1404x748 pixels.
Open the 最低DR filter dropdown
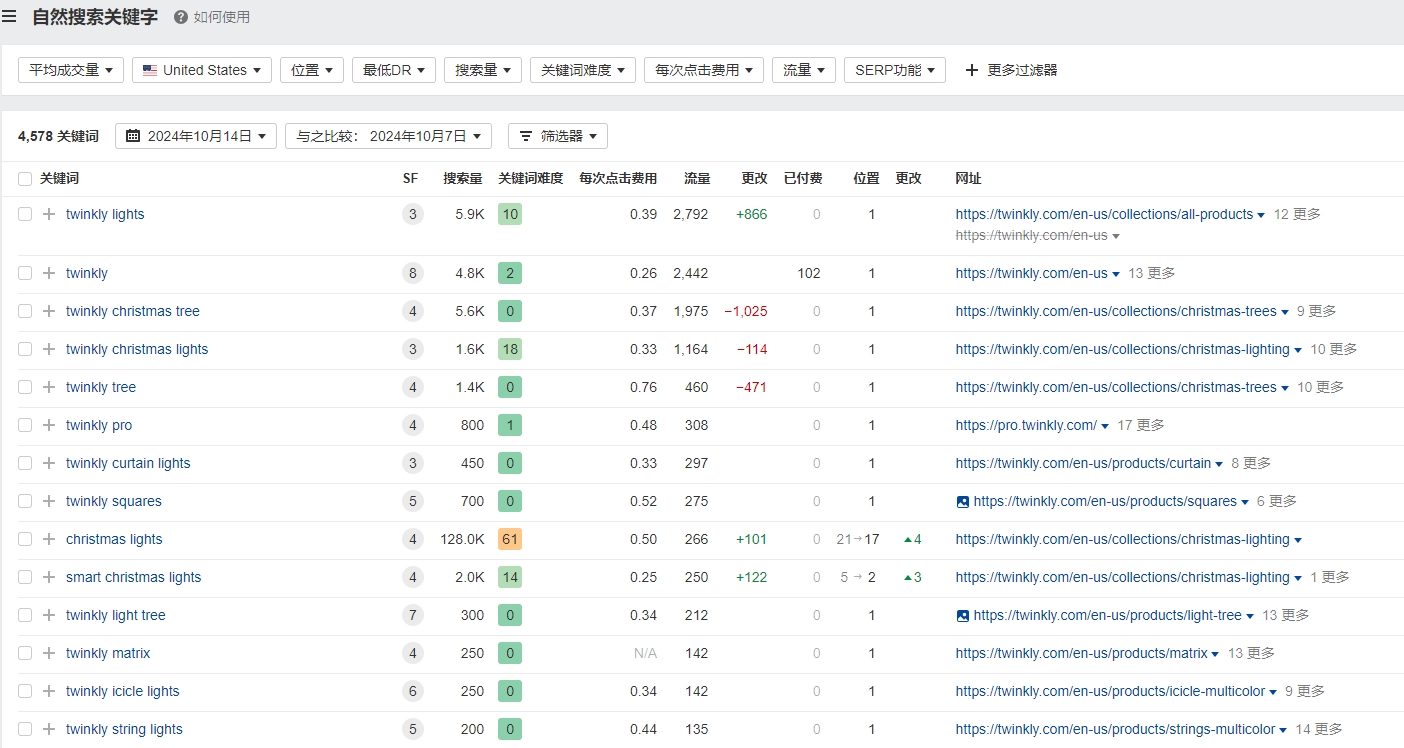[x=394, y=70]
